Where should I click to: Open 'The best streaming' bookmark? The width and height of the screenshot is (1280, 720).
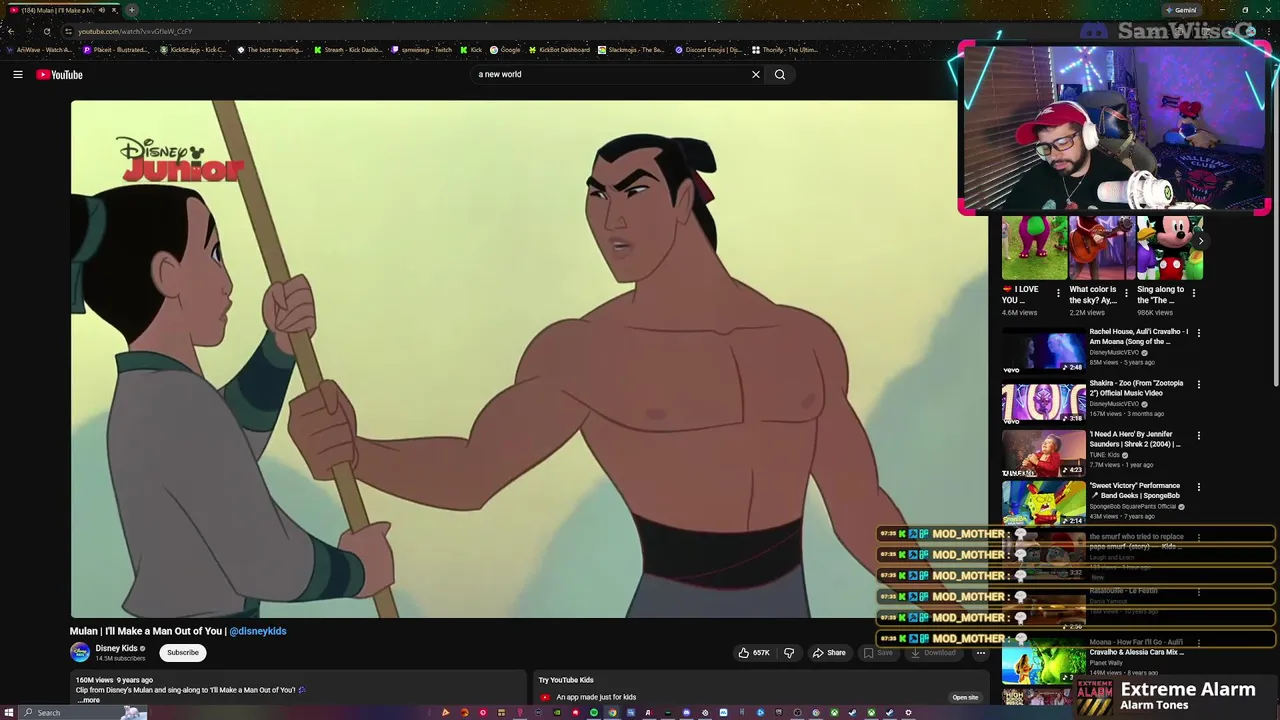click(x=269, y=49)
